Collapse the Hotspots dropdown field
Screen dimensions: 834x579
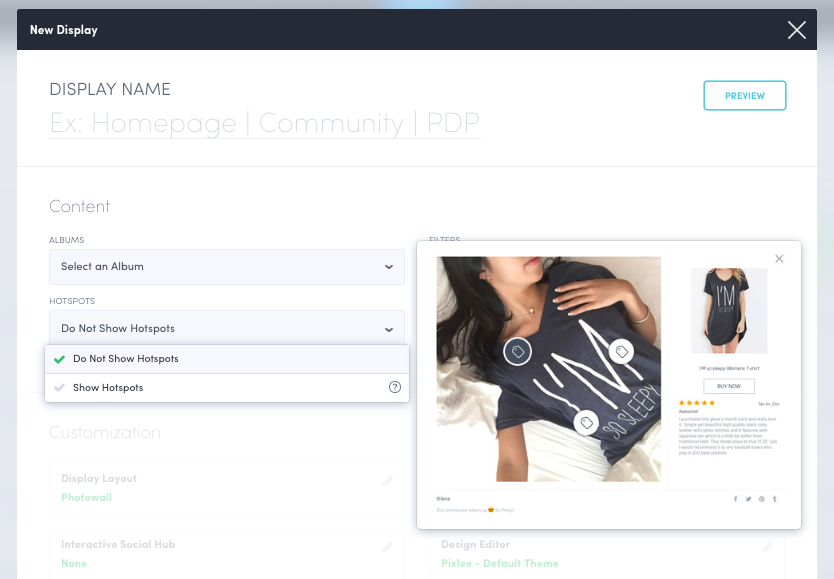(227, 329)
